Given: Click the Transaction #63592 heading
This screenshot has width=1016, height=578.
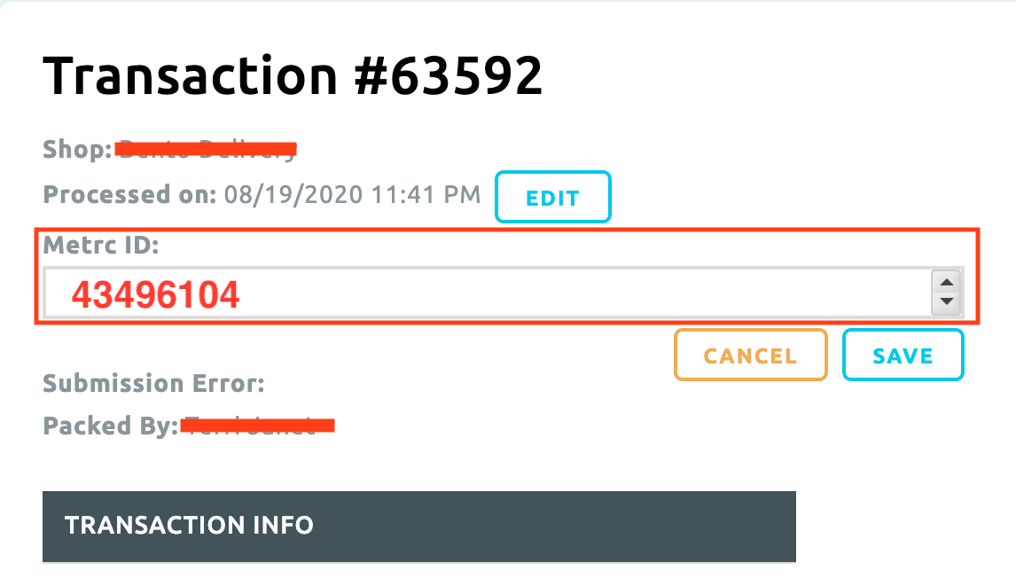Looking at the screenshot, I should tap(293, 74).
